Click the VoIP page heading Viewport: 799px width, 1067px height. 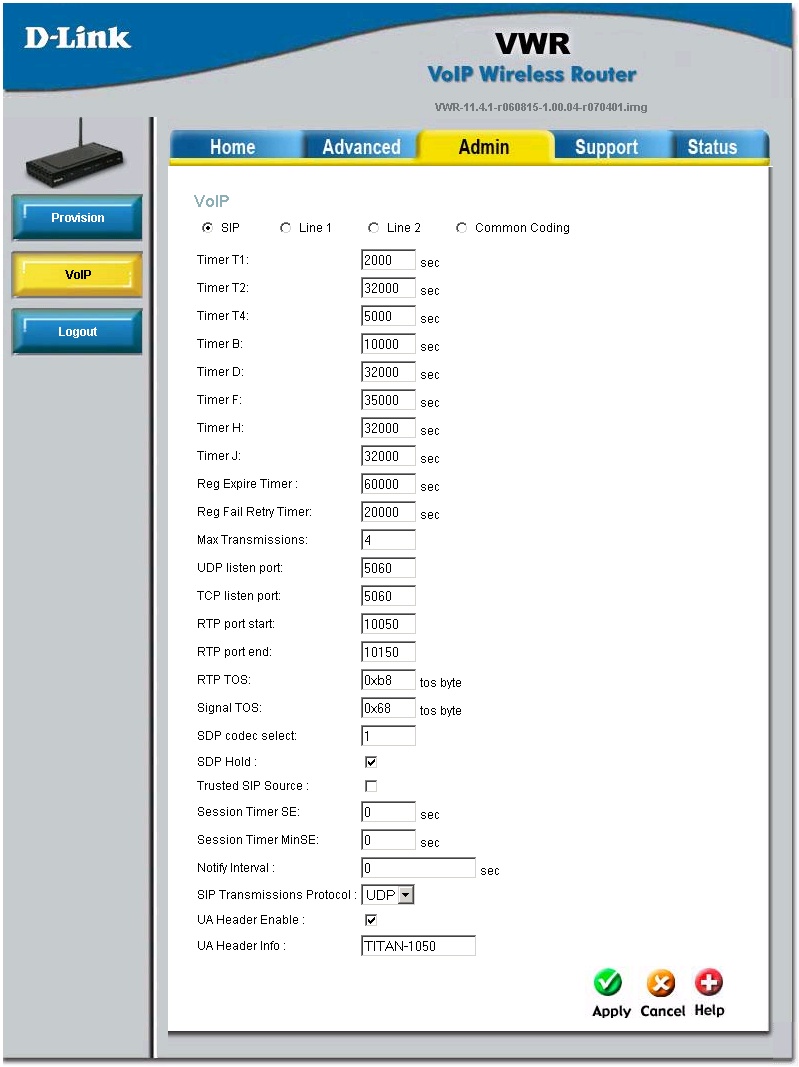[211, 201]
